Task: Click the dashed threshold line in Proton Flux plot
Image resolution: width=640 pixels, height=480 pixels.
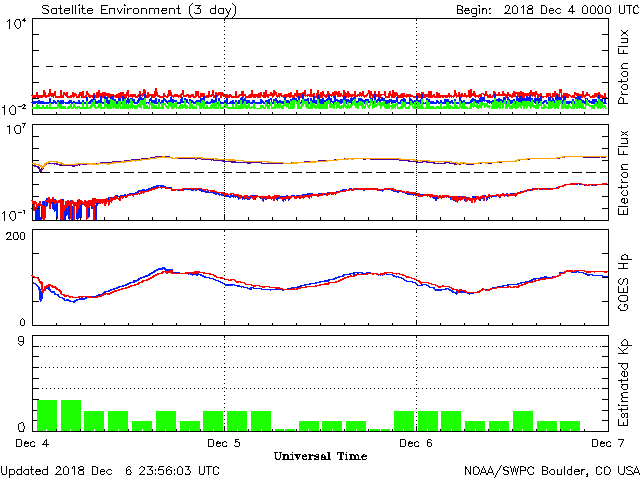Action: [320, 67]
